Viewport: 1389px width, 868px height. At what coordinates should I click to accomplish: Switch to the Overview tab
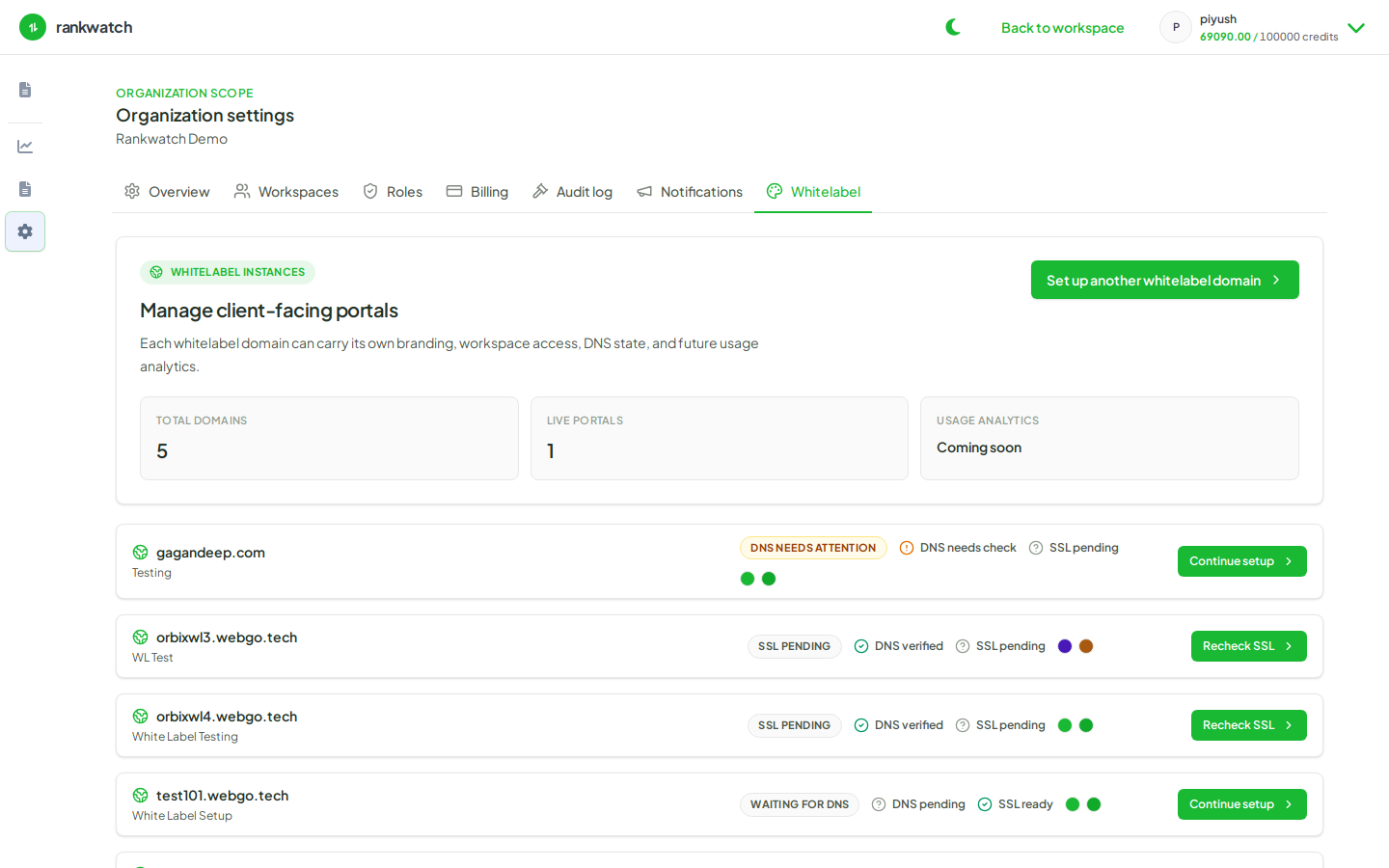click(167, 192)
